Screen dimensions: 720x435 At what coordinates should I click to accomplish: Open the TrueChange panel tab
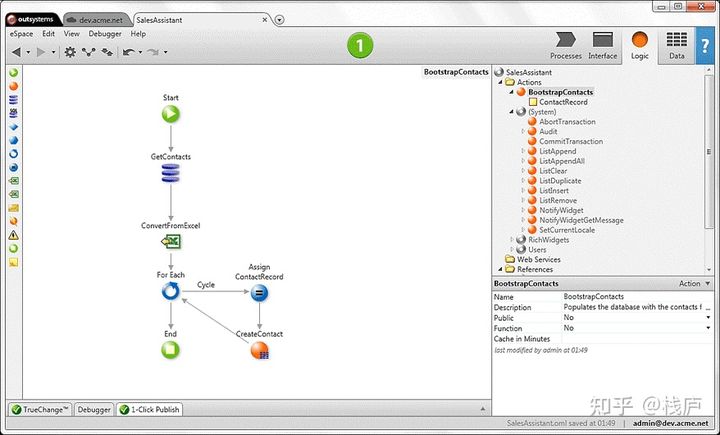coord(40,409)
